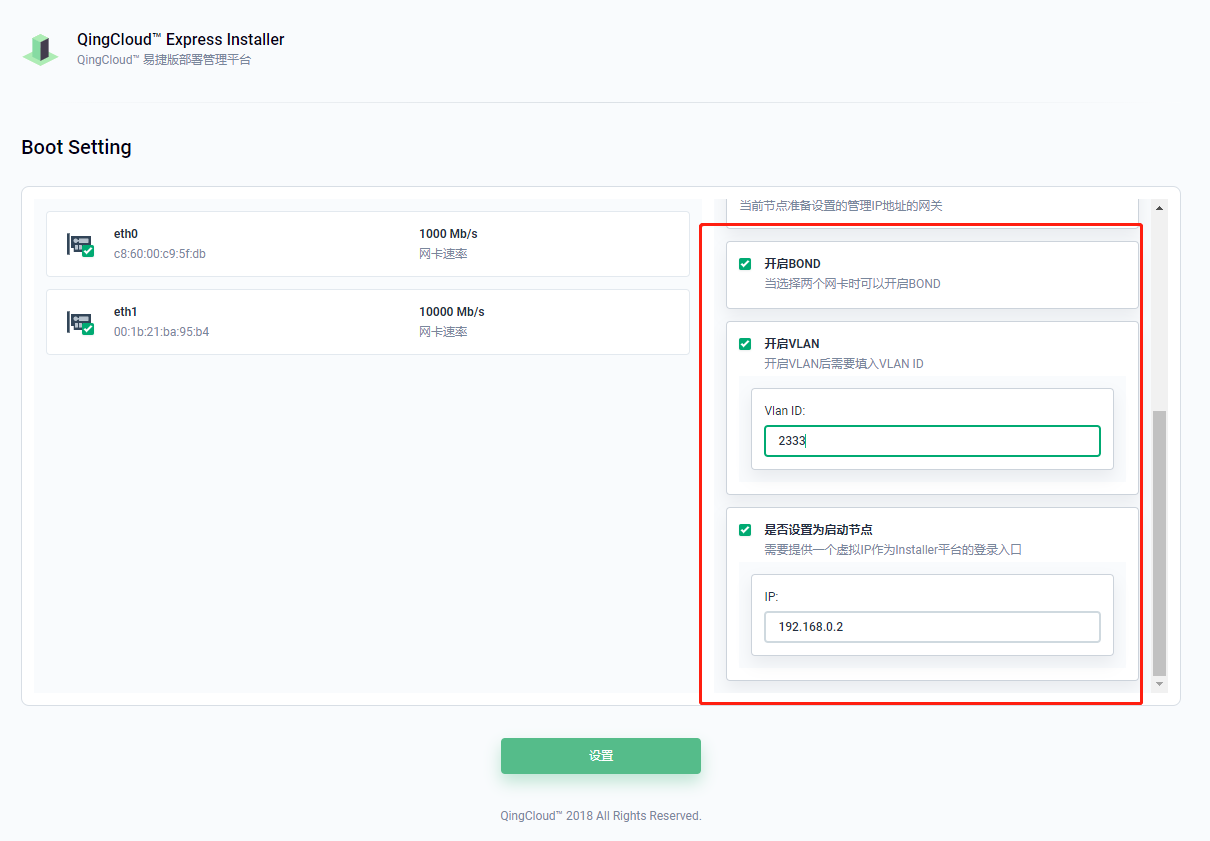Screen dimensions: 1210x841
Task: Click the QingCloud Express Installer title
Action: (x=181, y=40)
